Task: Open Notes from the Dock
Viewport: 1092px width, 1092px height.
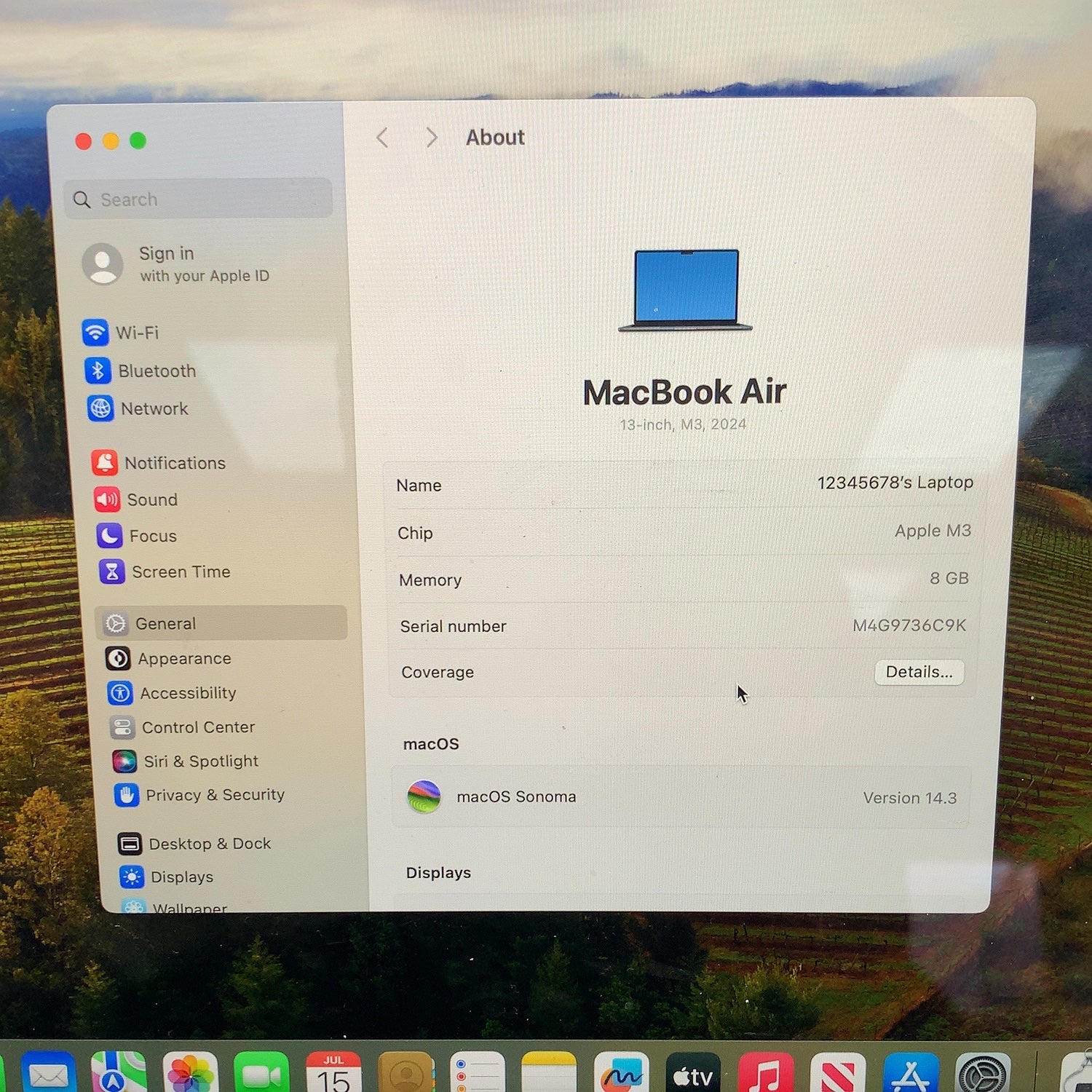Action: click(x=549, y=1074)
